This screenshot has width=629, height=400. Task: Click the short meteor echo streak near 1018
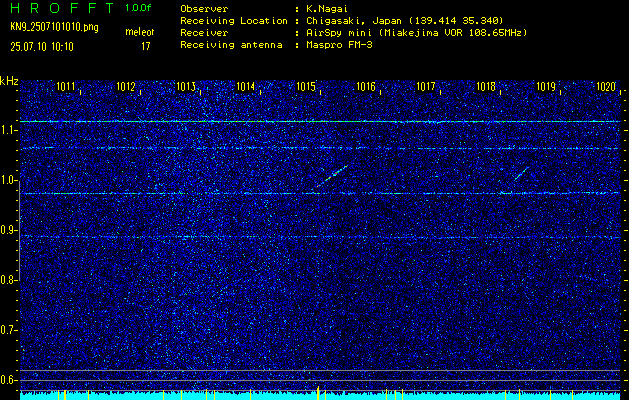[521, 174]
